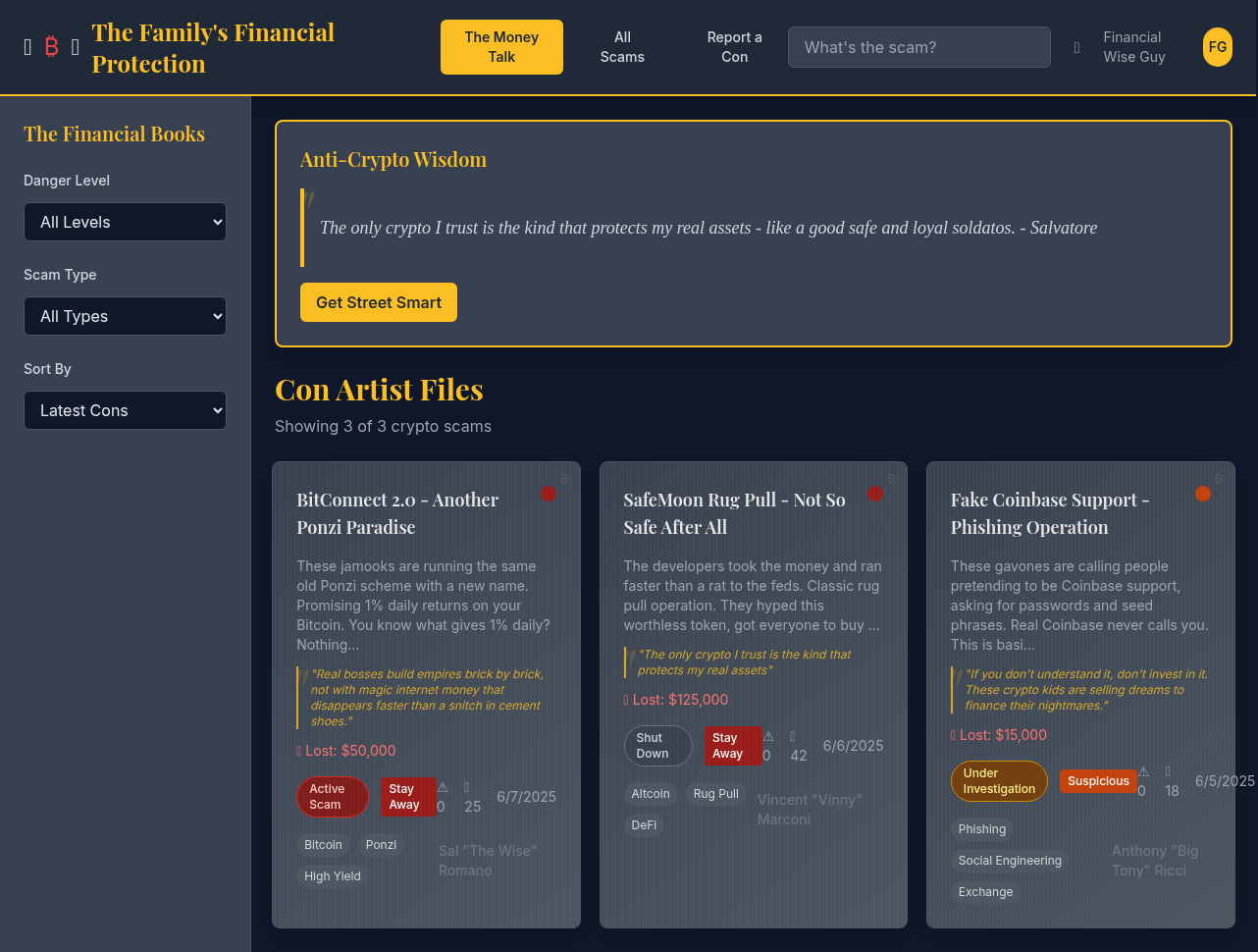
Task: Open the Scam Type dropdown showing All Types
Action: tap(125, 316)
